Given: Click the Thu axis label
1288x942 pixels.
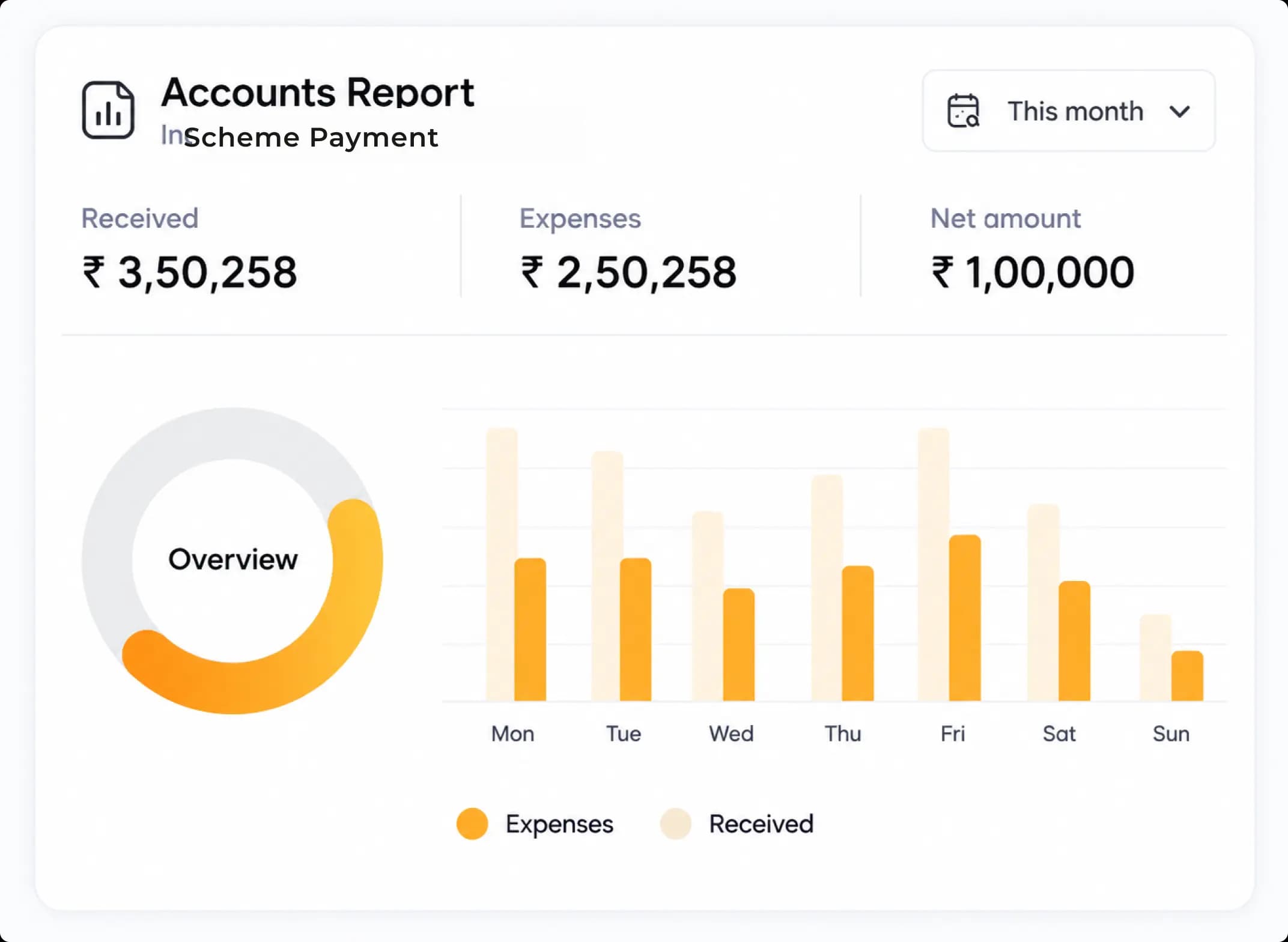Looking at the screenshot, I should point(843,734).
